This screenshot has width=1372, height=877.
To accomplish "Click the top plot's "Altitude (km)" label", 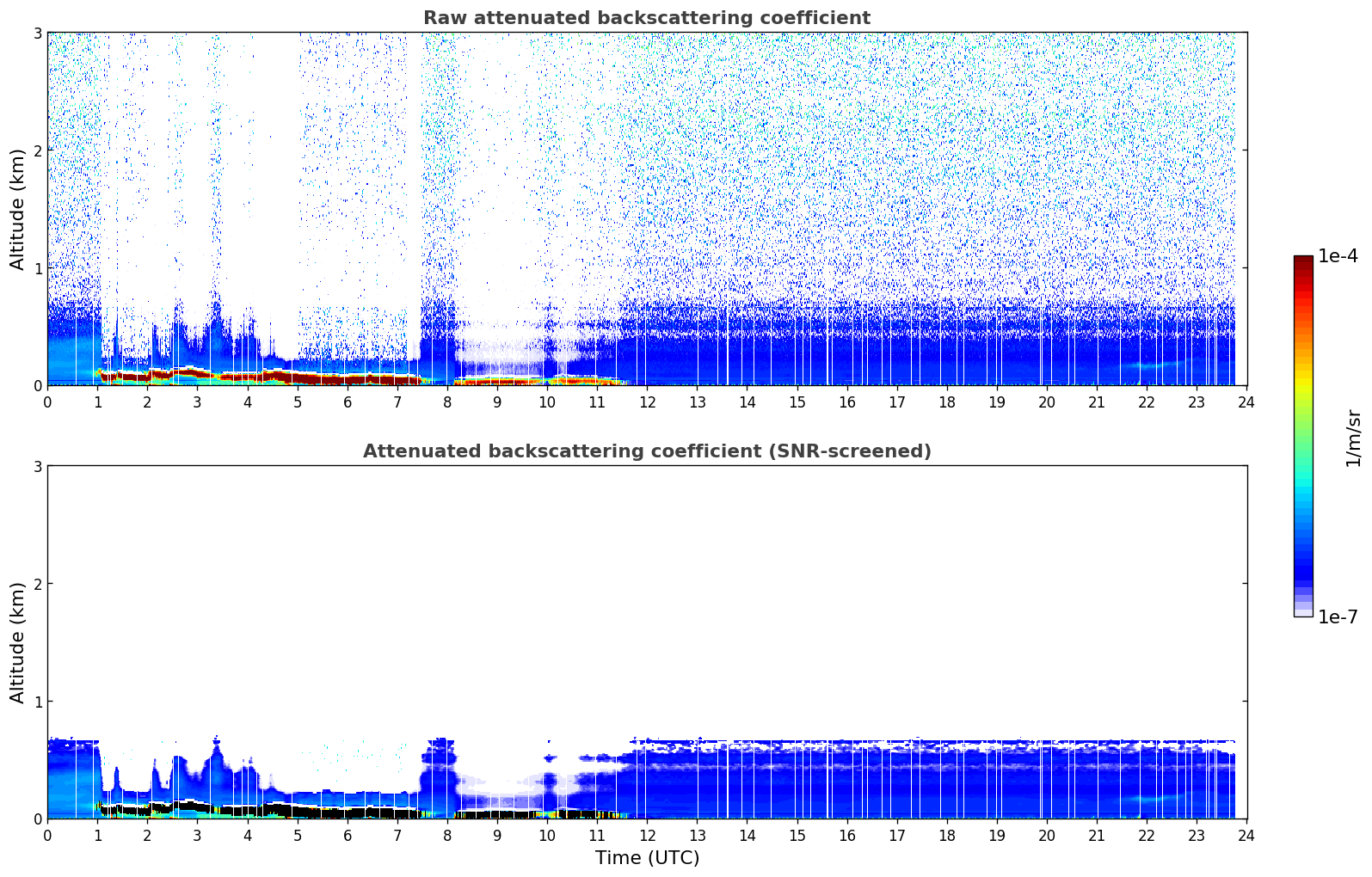I will (18, 209).
